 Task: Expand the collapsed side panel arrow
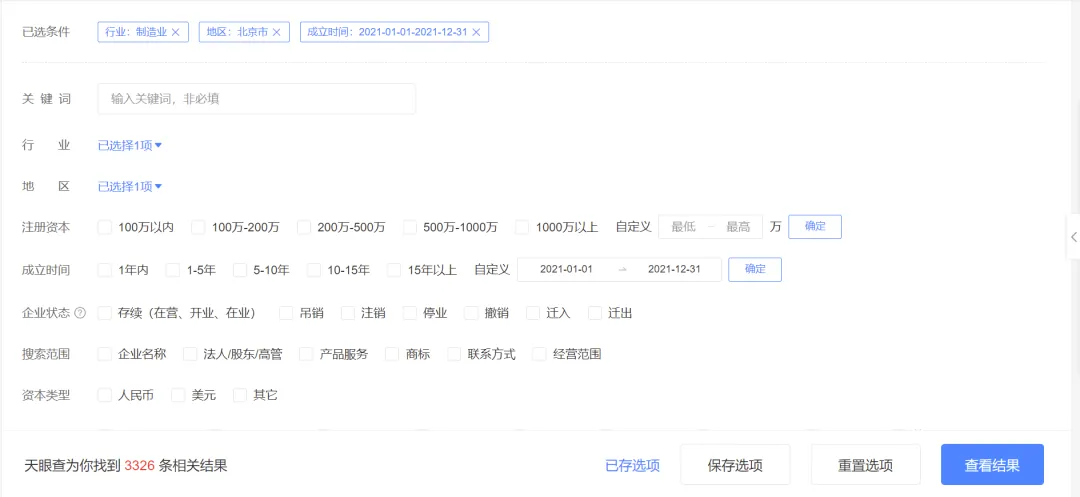coord(1074,237)
